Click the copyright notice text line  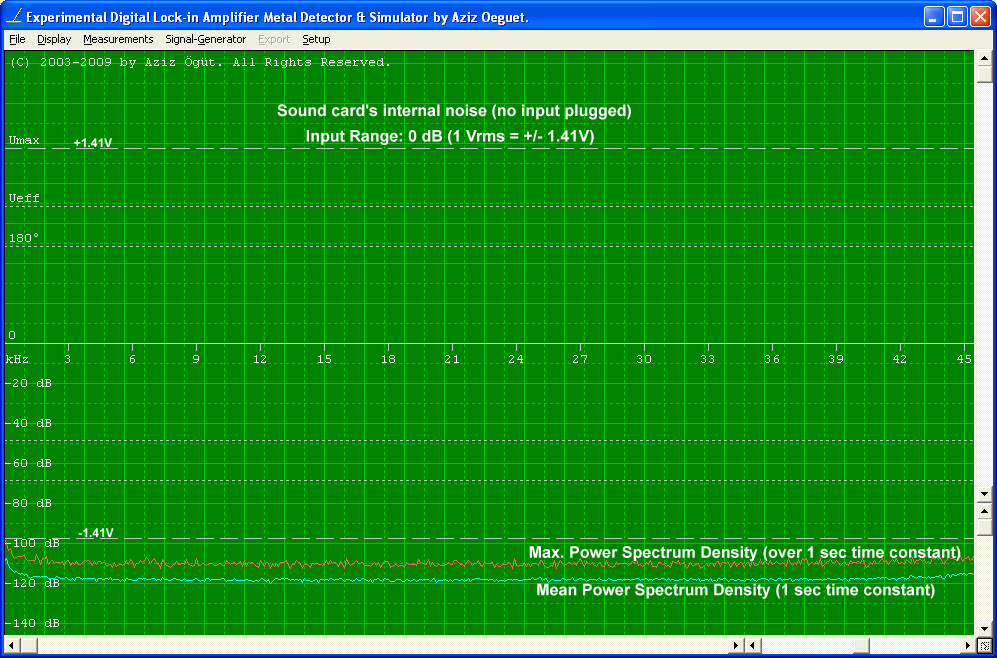pos(200,62)
